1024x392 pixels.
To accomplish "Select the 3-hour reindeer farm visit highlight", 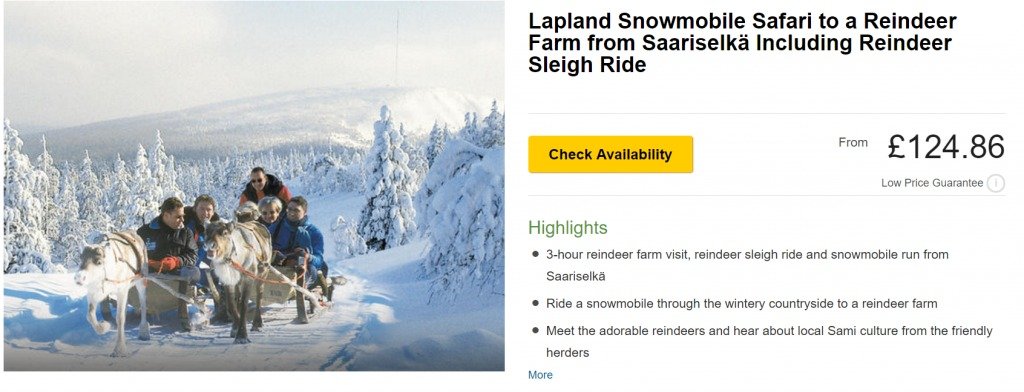I will (x=747, y=265).
